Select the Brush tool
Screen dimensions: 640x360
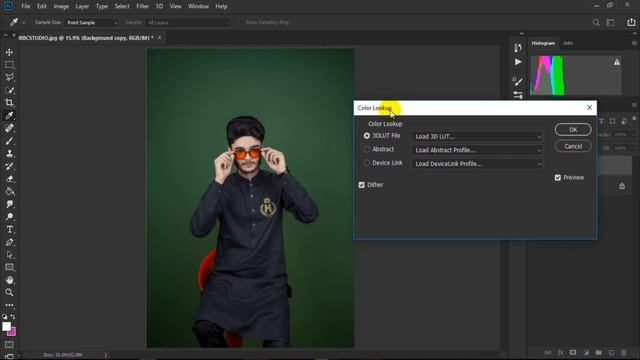point(9,141)
